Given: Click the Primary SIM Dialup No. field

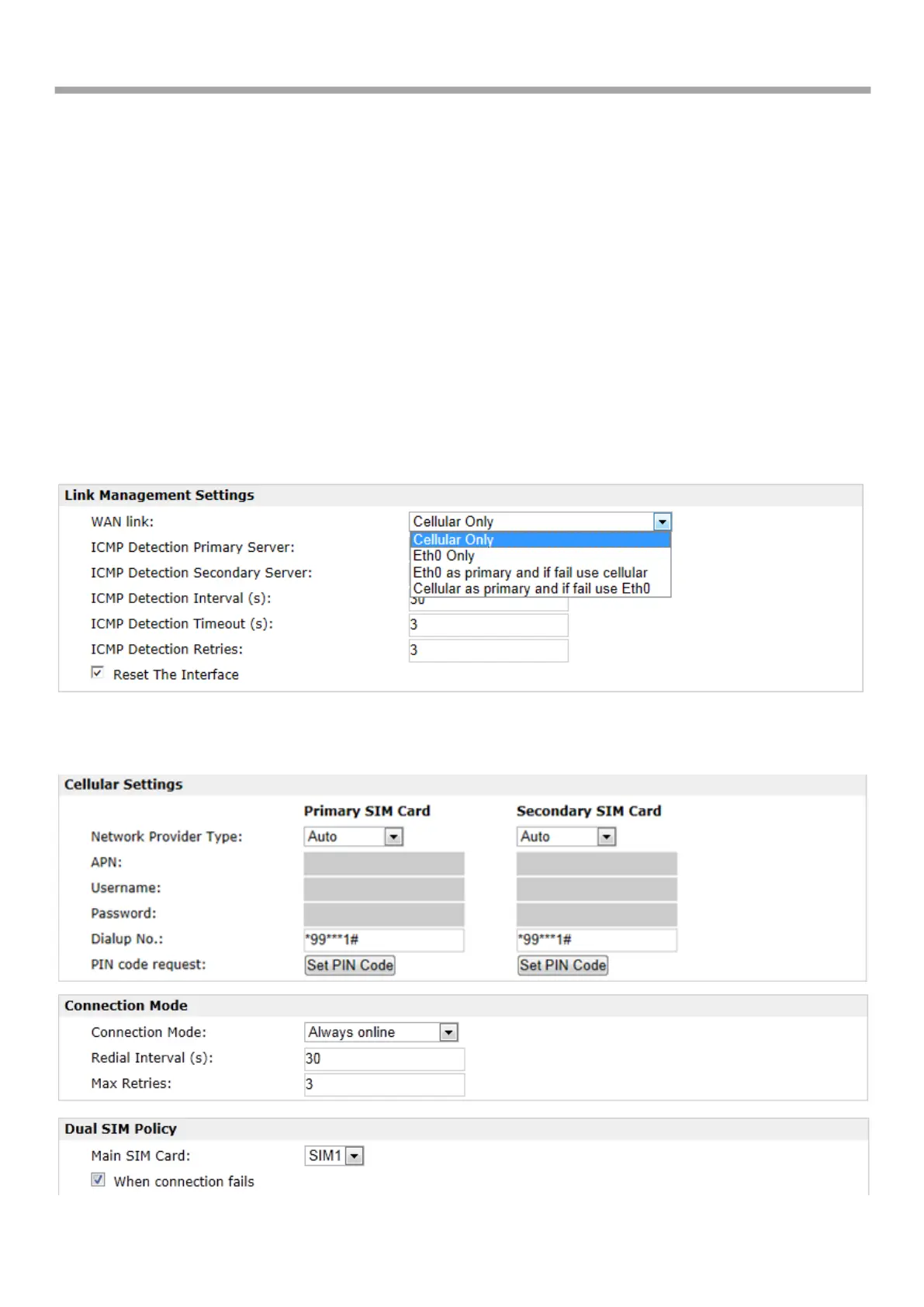Looking at the screenshot, I should pyautogui.click(x=384, y=940).
